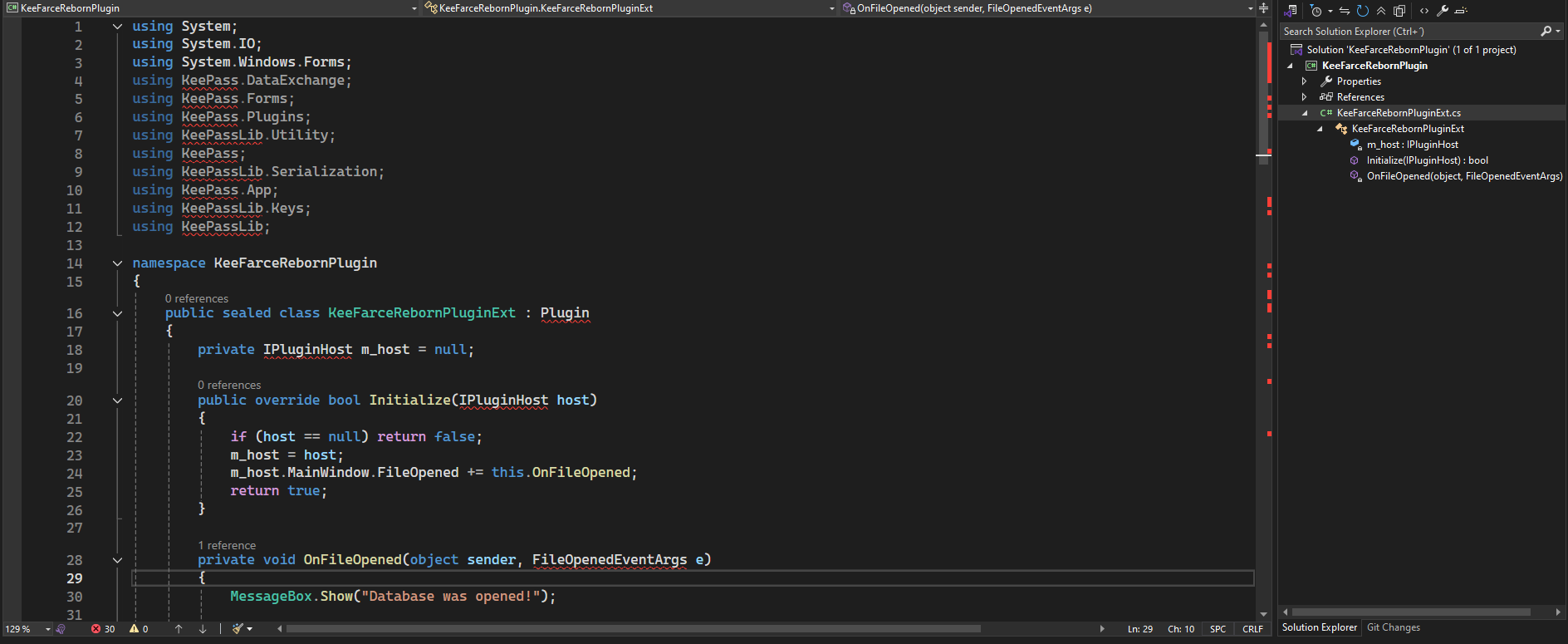The width and height of the screenshot is (1568, 644).
Task: Click the References node icon
Action: point(1326,97)
